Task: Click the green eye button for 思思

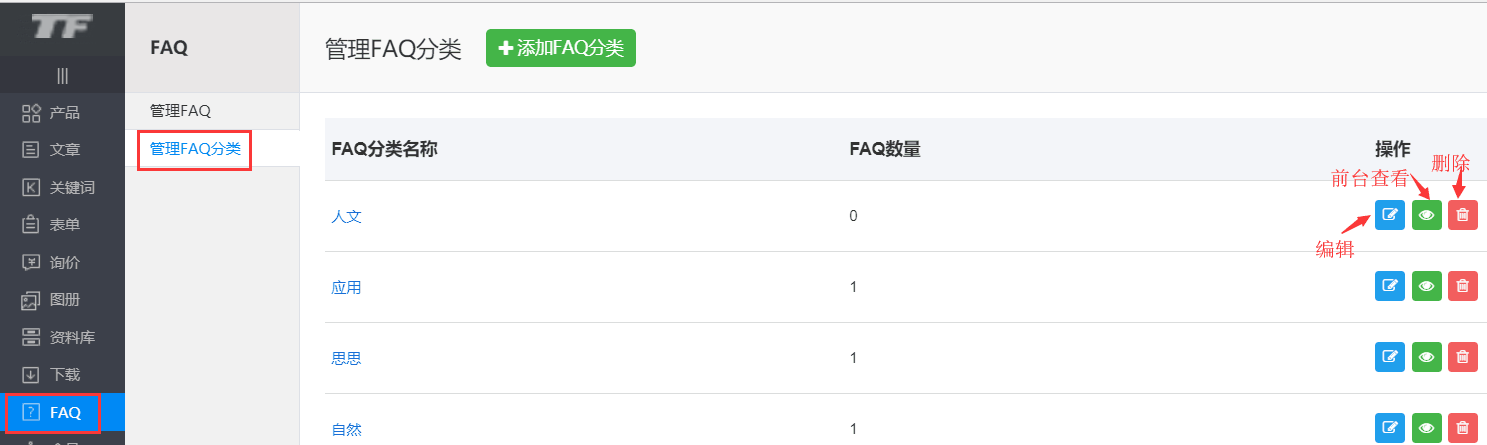Action: (1426, 357)
